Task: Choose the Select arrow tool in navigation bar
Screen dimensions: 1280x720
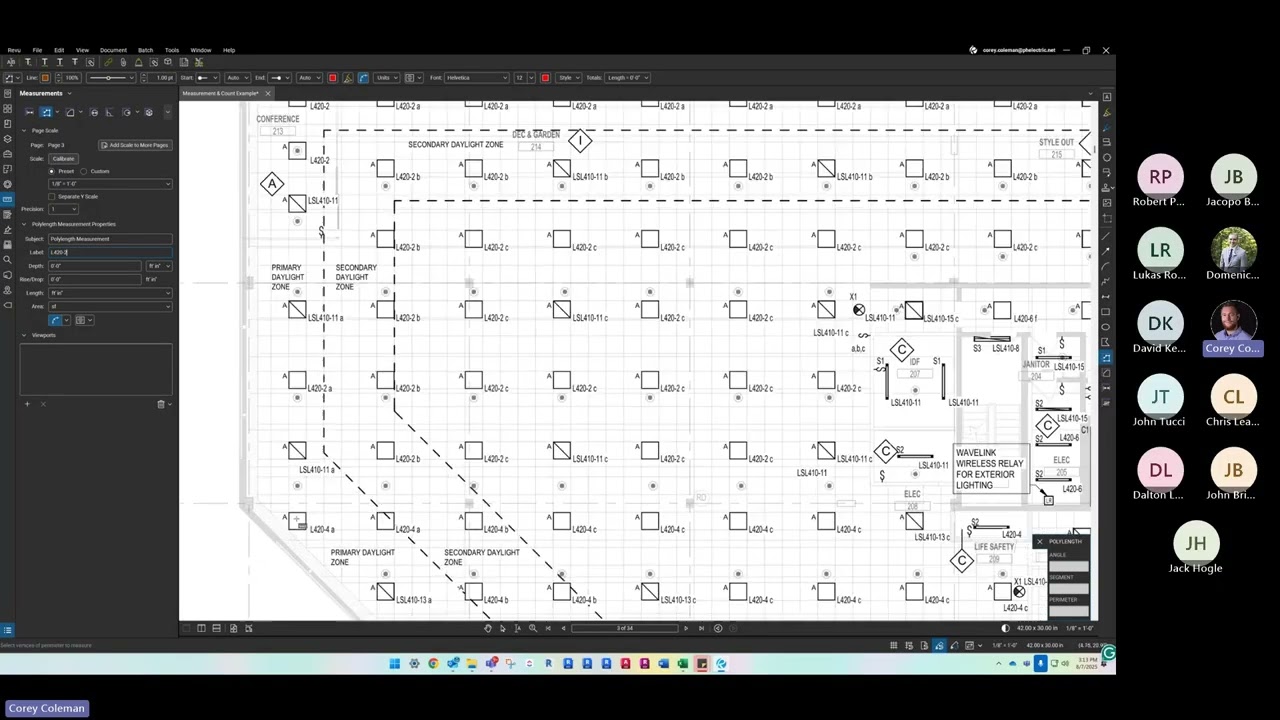Action: [x=502, y=628]
